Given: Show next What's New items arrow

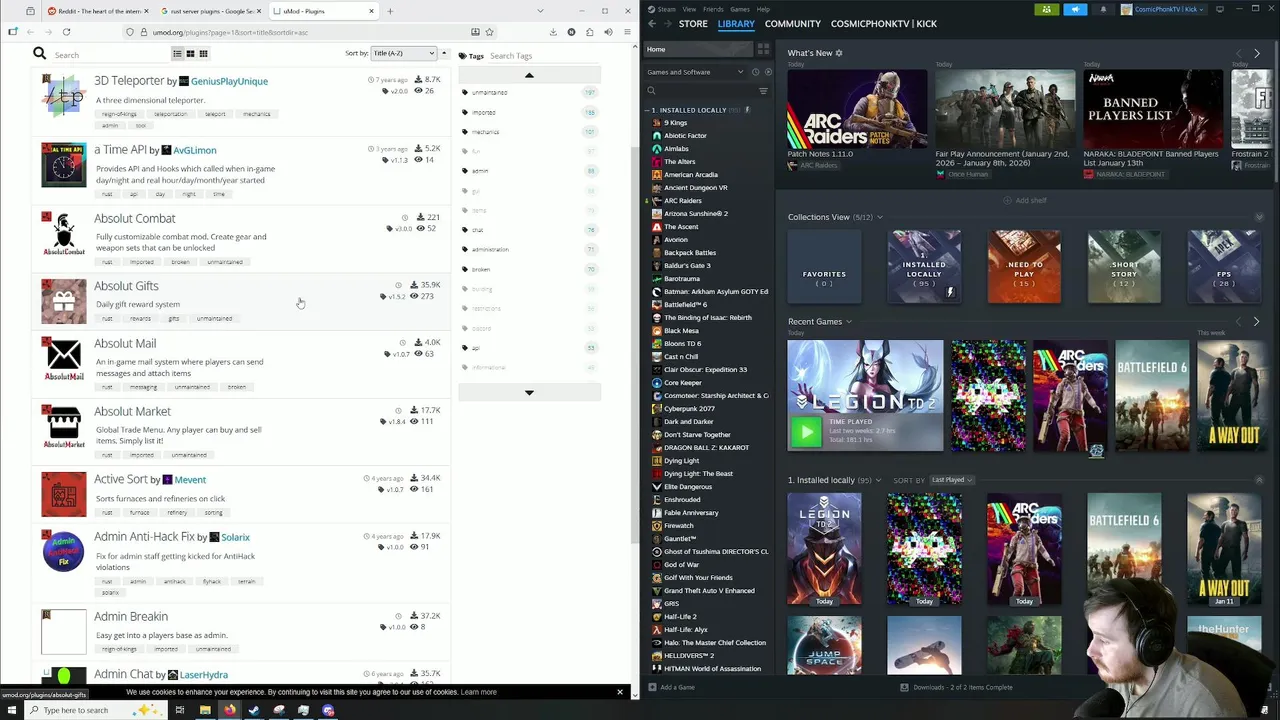Looking at the screenshot, I should click(1256, 53).
